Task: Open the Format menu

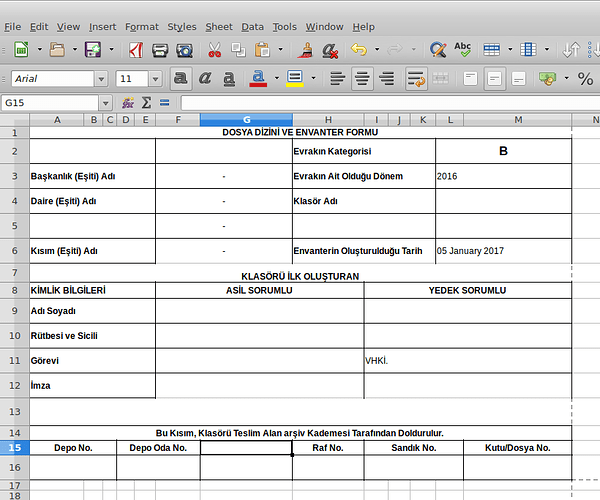Action: pyautogui.click(x=142, y=27)
